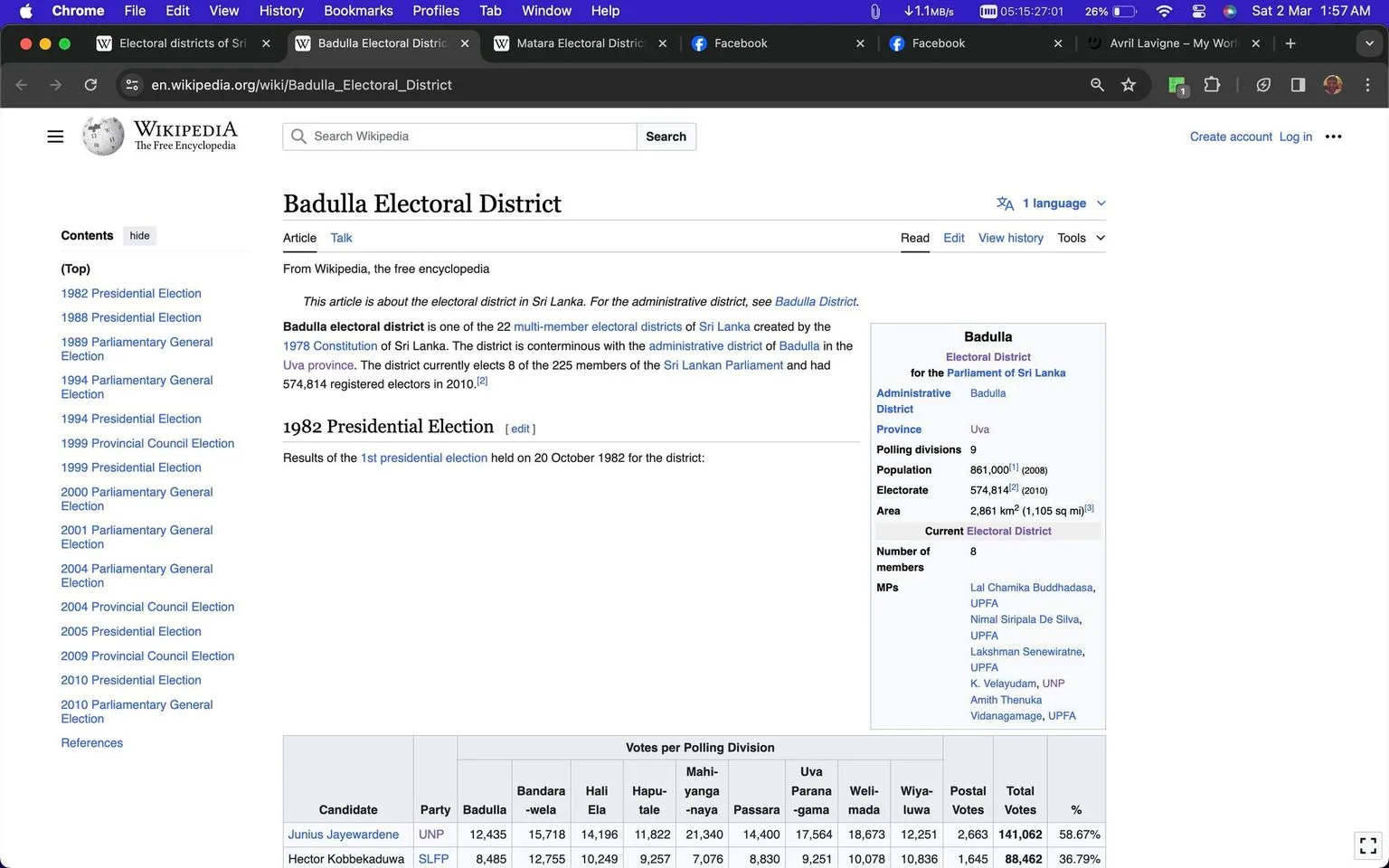Viewport: 1389px width, 868px height.
Task: Switch to the Matara Electoral District tab
Action: pos(580,43)
